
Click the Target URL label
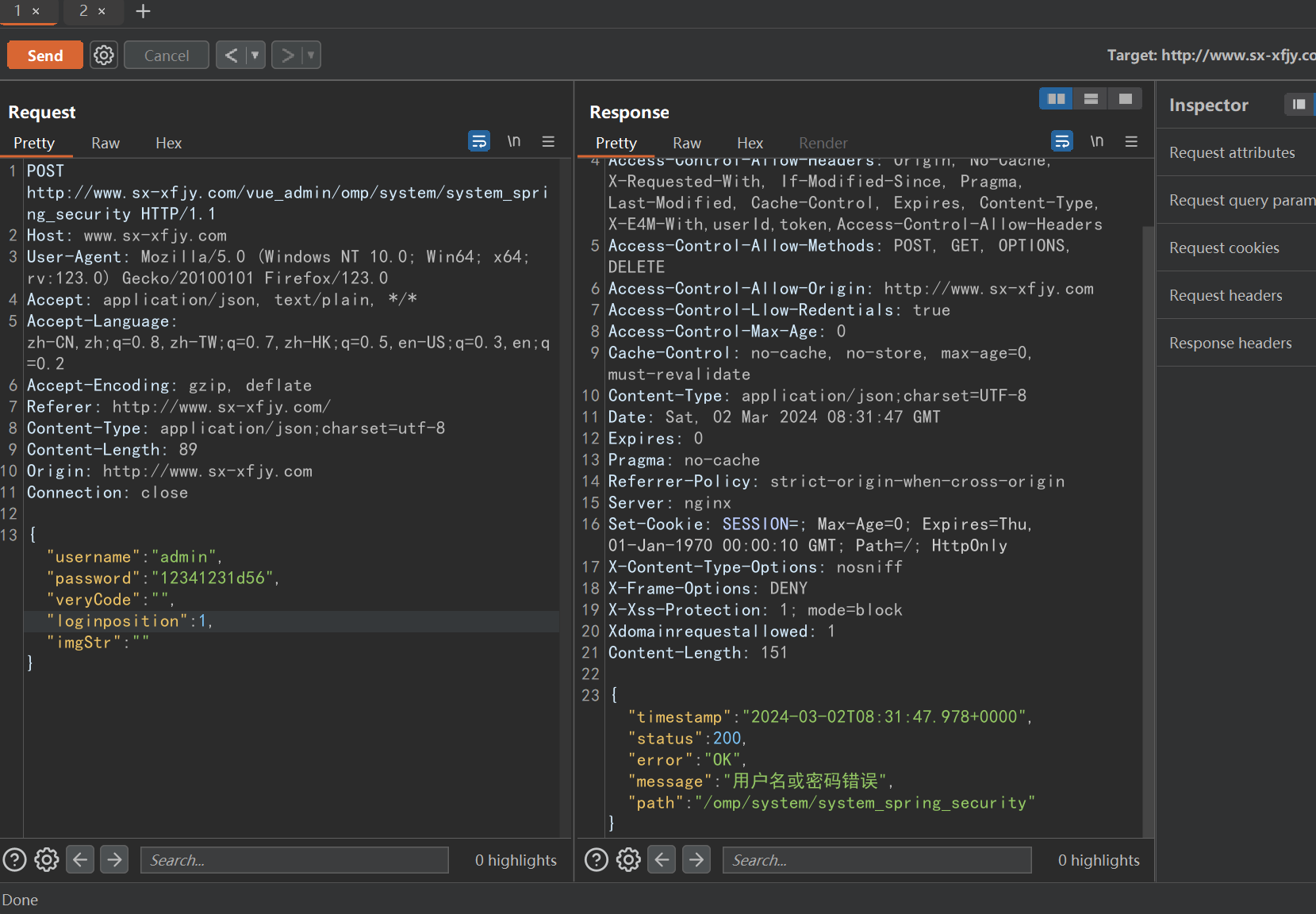tap(1211, 55)
